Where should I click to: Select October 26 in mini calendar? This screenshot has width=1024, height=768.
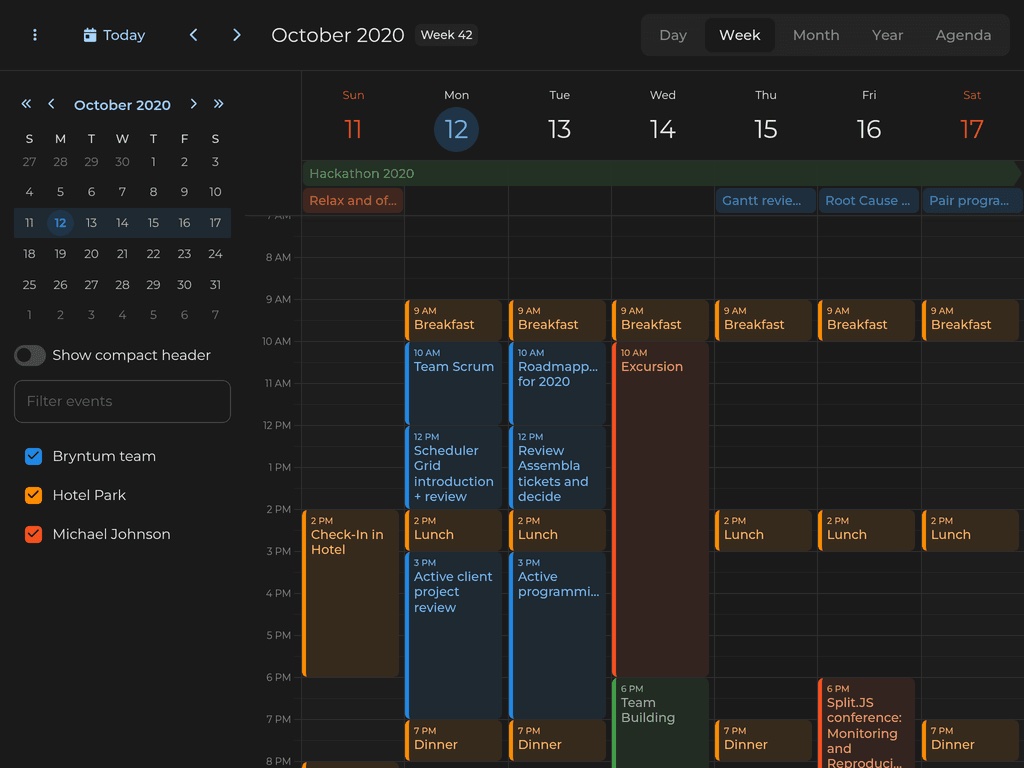coord(60,285)
